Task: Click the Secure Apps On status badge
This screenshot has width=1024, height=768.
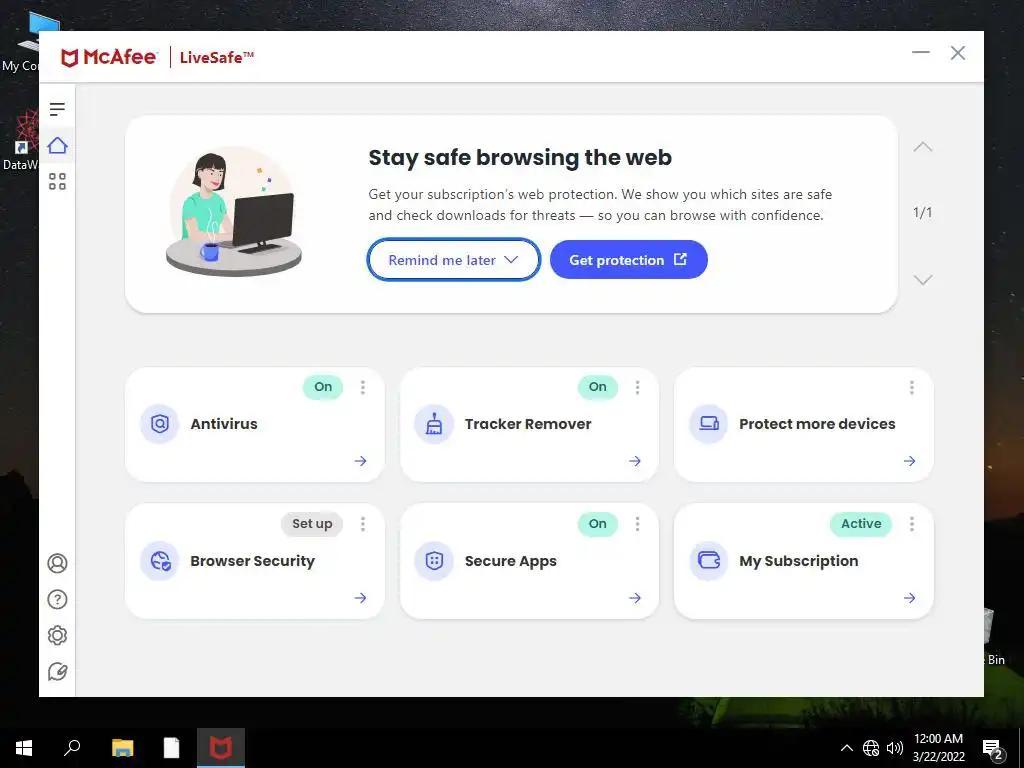Action: click(x=598, y=524)
